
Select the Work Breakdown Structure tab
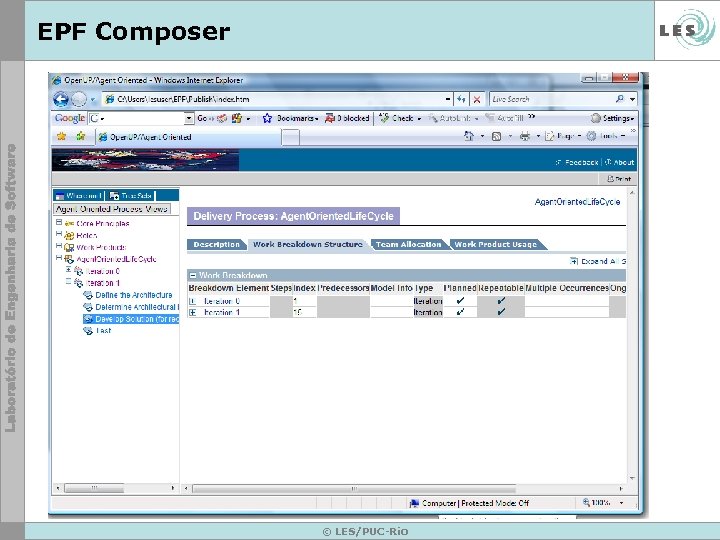308,245
